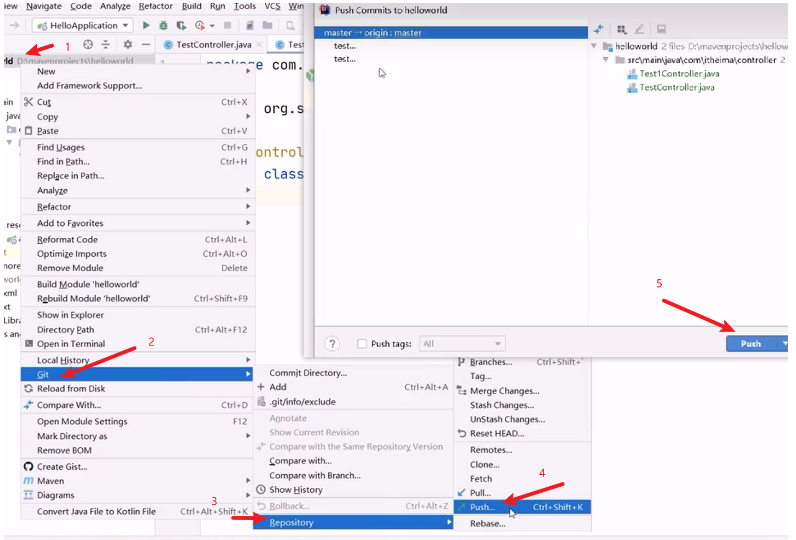
Task: Run with coverage using the shield icon
Action: (181, 25)
